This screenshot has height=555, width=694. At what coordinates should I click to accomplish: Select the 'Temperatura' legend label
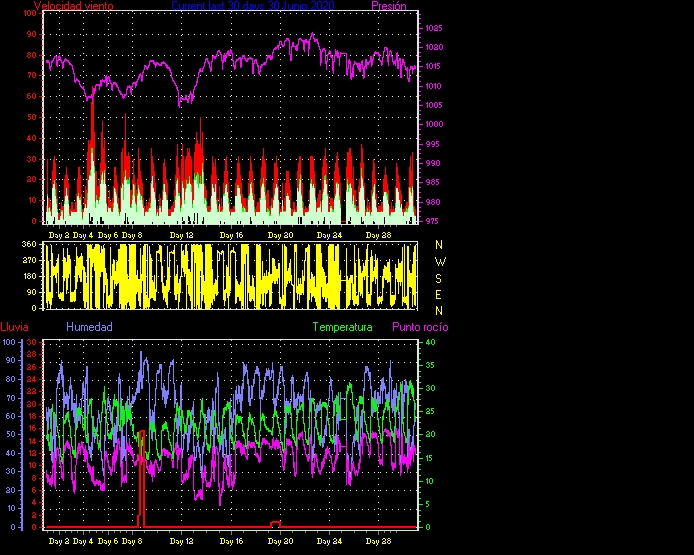pos(342,327)
